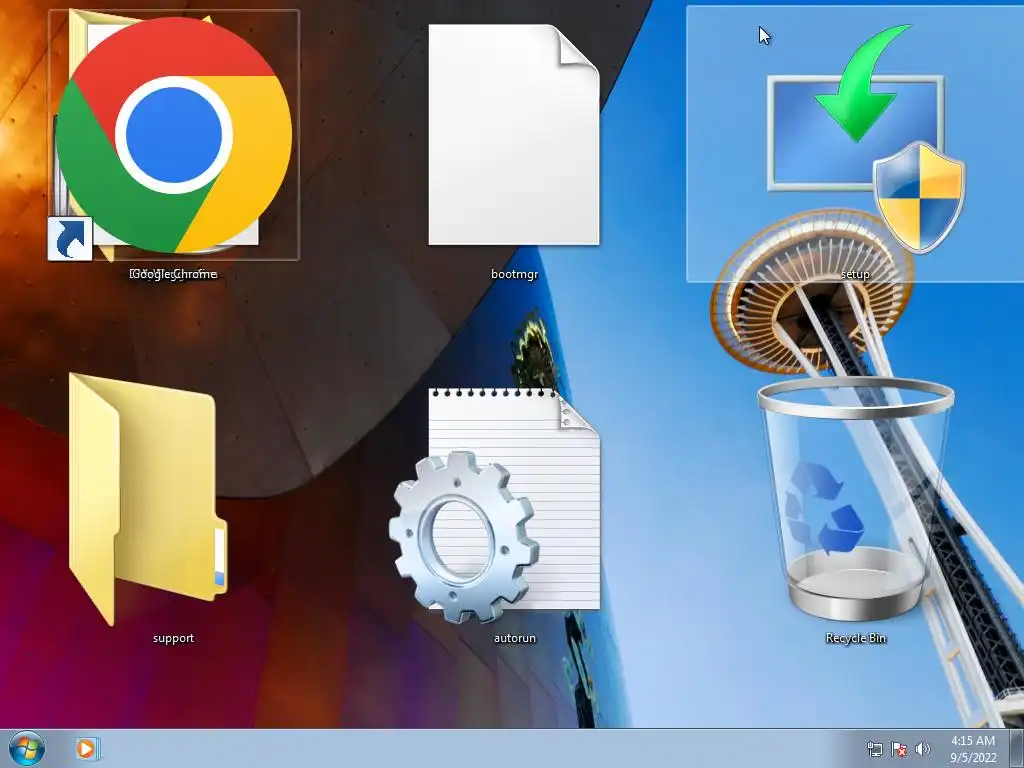This screenshot has width=1024, height=768.
Task: Click the 'bootmgr' file name label
Action: click(514, 274)
